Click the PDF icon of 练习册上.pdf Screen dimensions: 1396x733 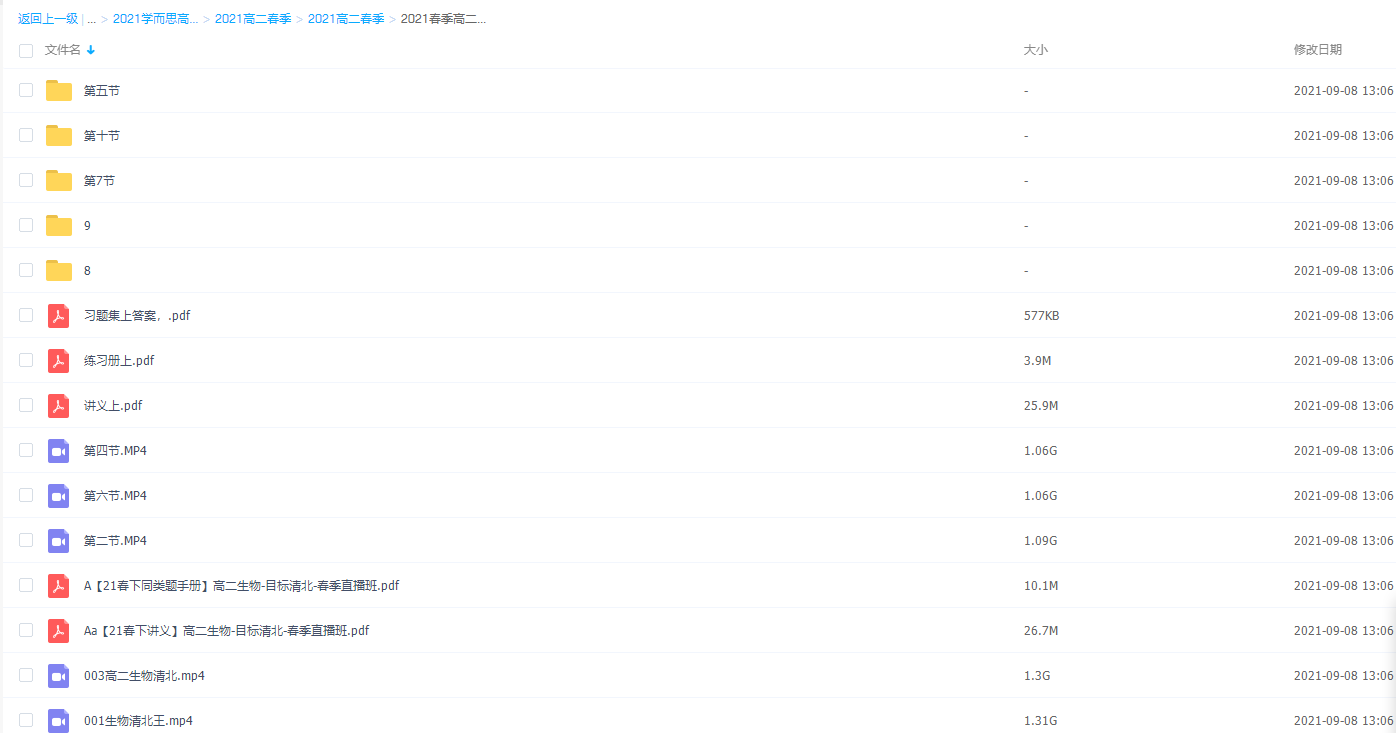59,361
